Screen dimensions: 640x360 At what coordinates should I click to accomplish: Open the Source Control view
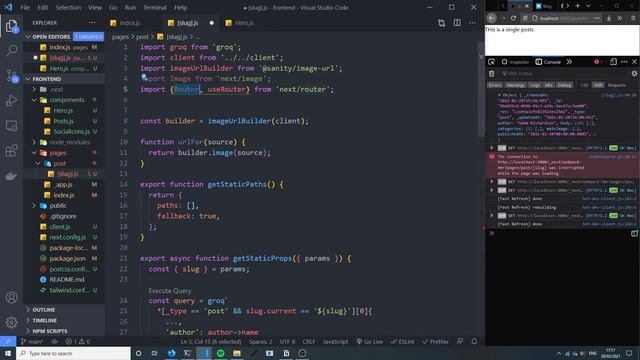click(11, 76)
